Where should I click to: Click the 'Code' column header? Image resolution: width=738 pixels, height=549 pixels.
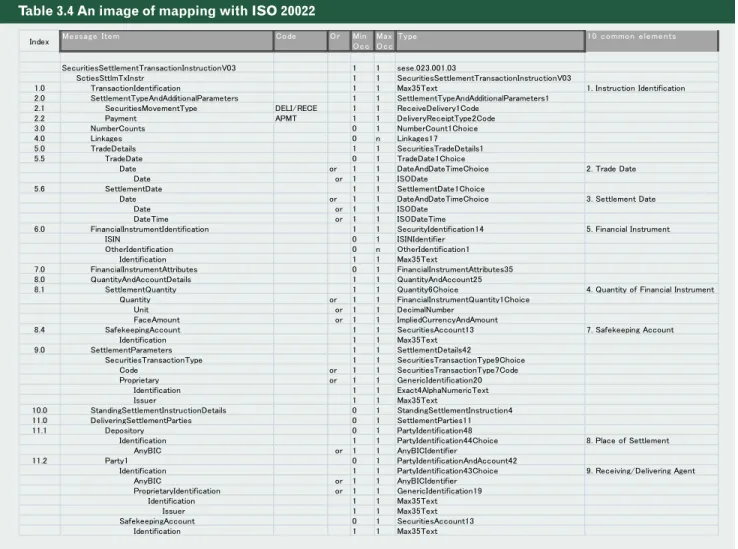point(300,41)
